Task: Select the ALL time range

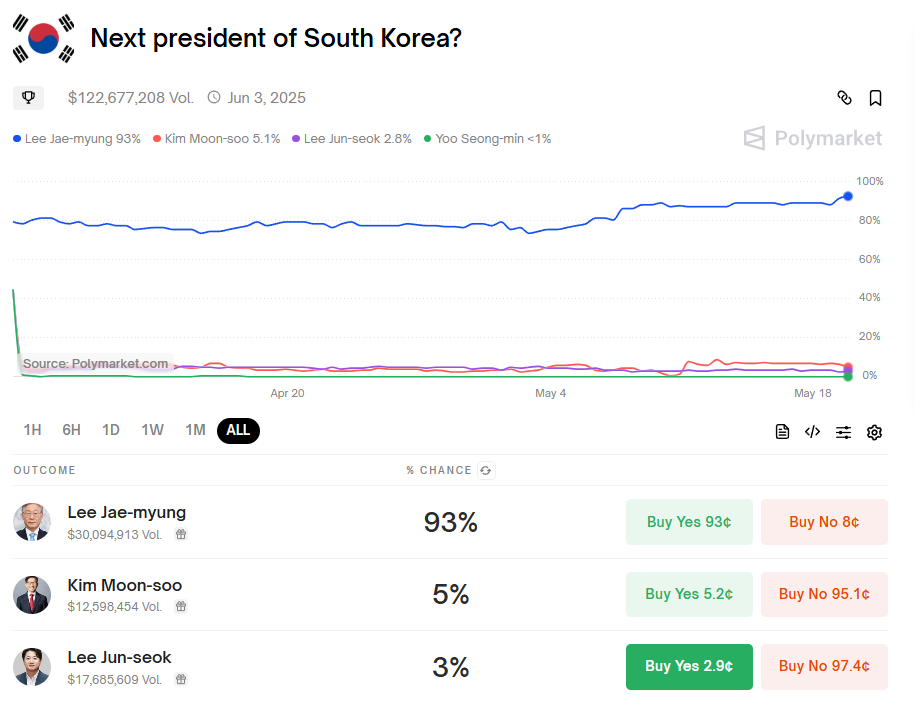Action: coord(238,430)
